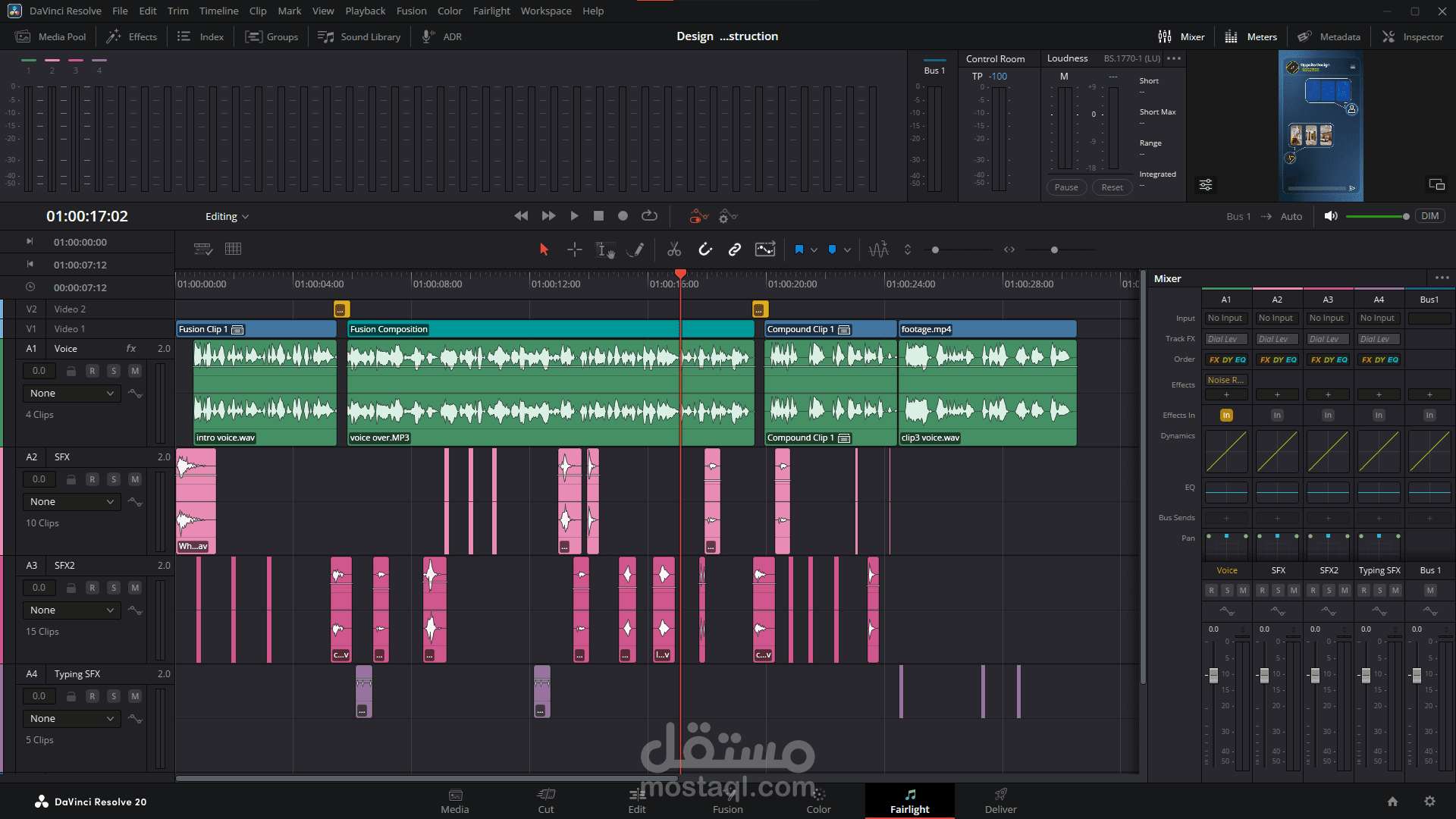Open project settings gear icon

tap(1429, 802)
